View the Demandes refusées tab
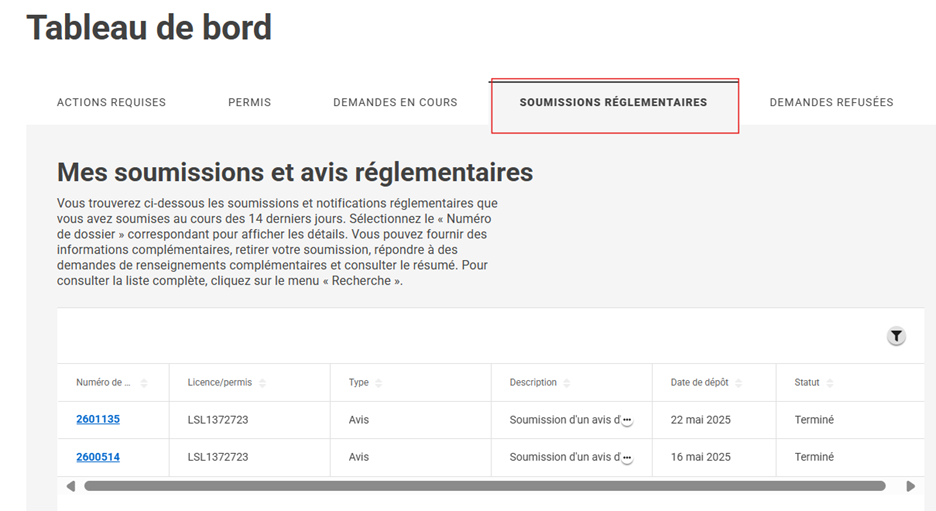This screenshot has width=936, height=511. [832, 103]
